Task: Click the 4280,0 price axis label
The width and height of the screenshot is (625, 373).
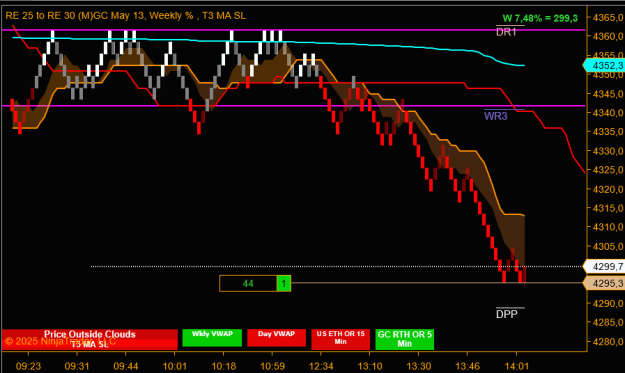Action: [x=608, y=342]
